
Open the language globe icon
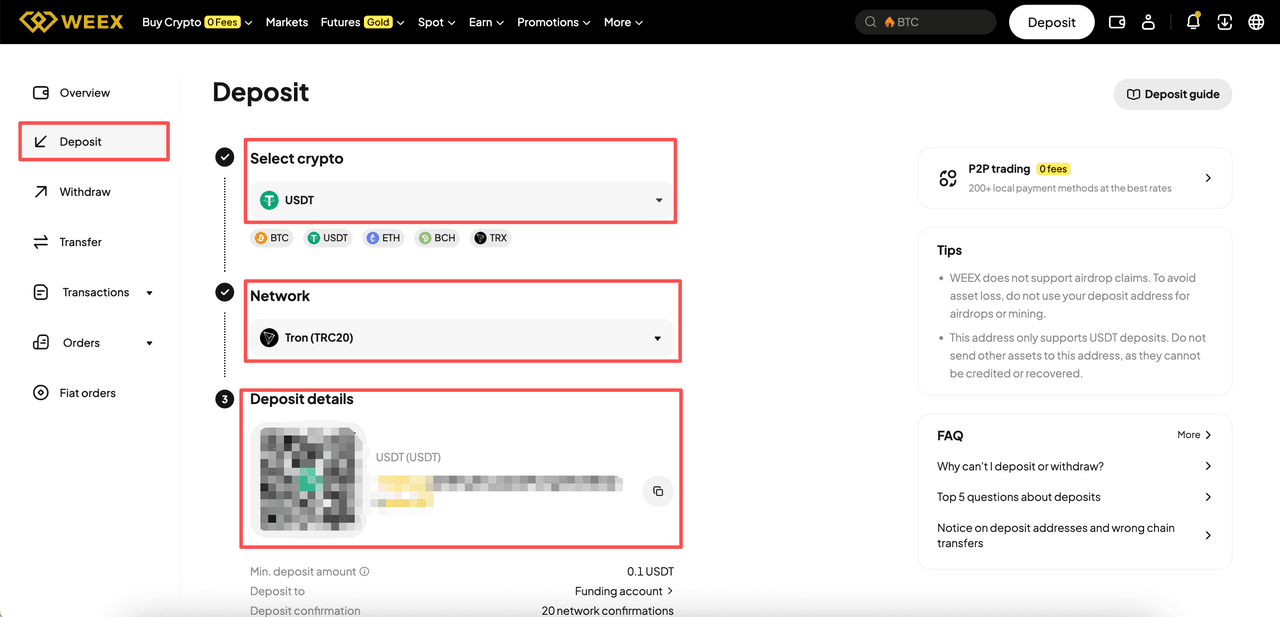pyautogui.click(x=1256, y=22)
